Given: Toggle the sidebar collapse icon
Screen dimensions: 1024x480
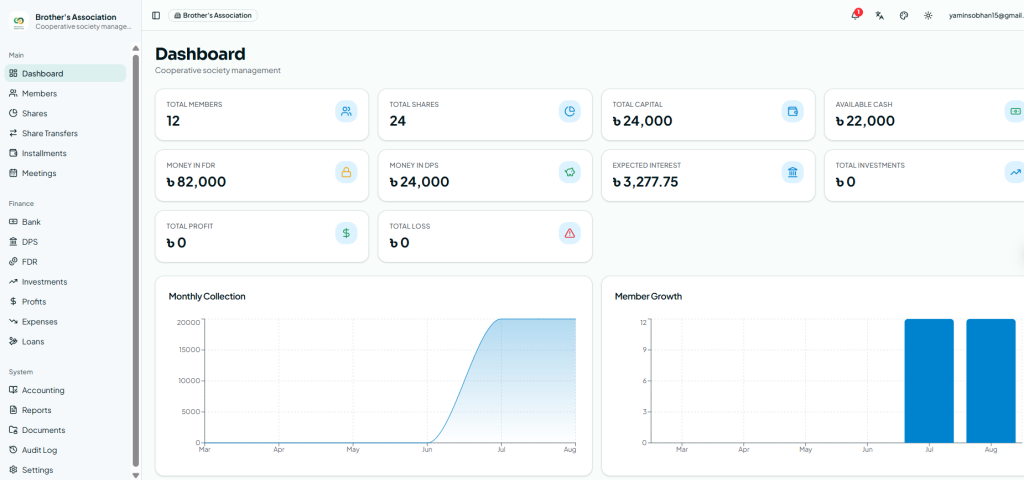Looking at the screenshot, I should click(155, 15).
